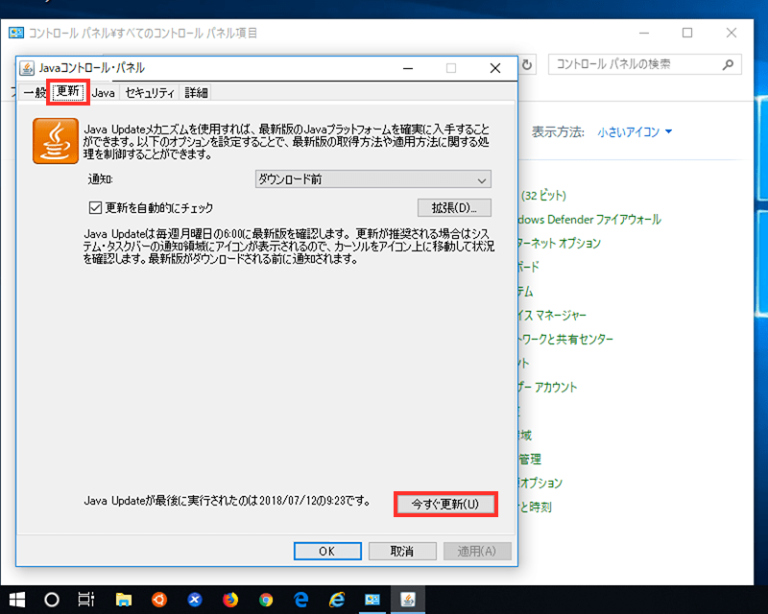This screenshot has height=614, width=768.
Task: Click the Control Panel taskbar icon
Action: (x=372, y=600)
